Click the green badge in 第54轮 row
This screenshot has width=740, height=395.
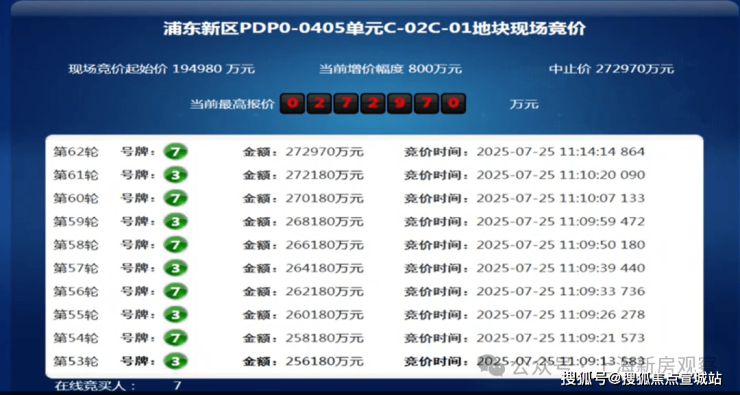(x=176, y=338)
